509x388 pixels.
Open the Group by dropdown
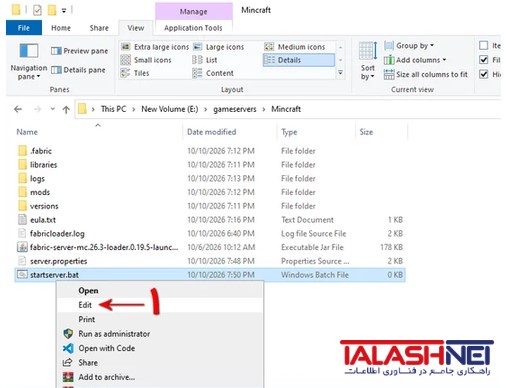(409, 45)
